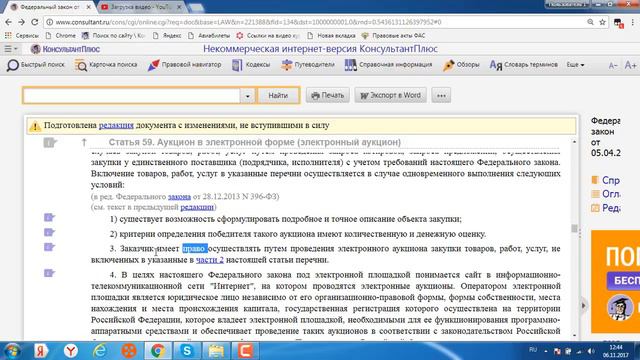Click the browser forward arrow
Viewport: 640px width, 360px height.
pyautogui.click(x=22, y=22)
